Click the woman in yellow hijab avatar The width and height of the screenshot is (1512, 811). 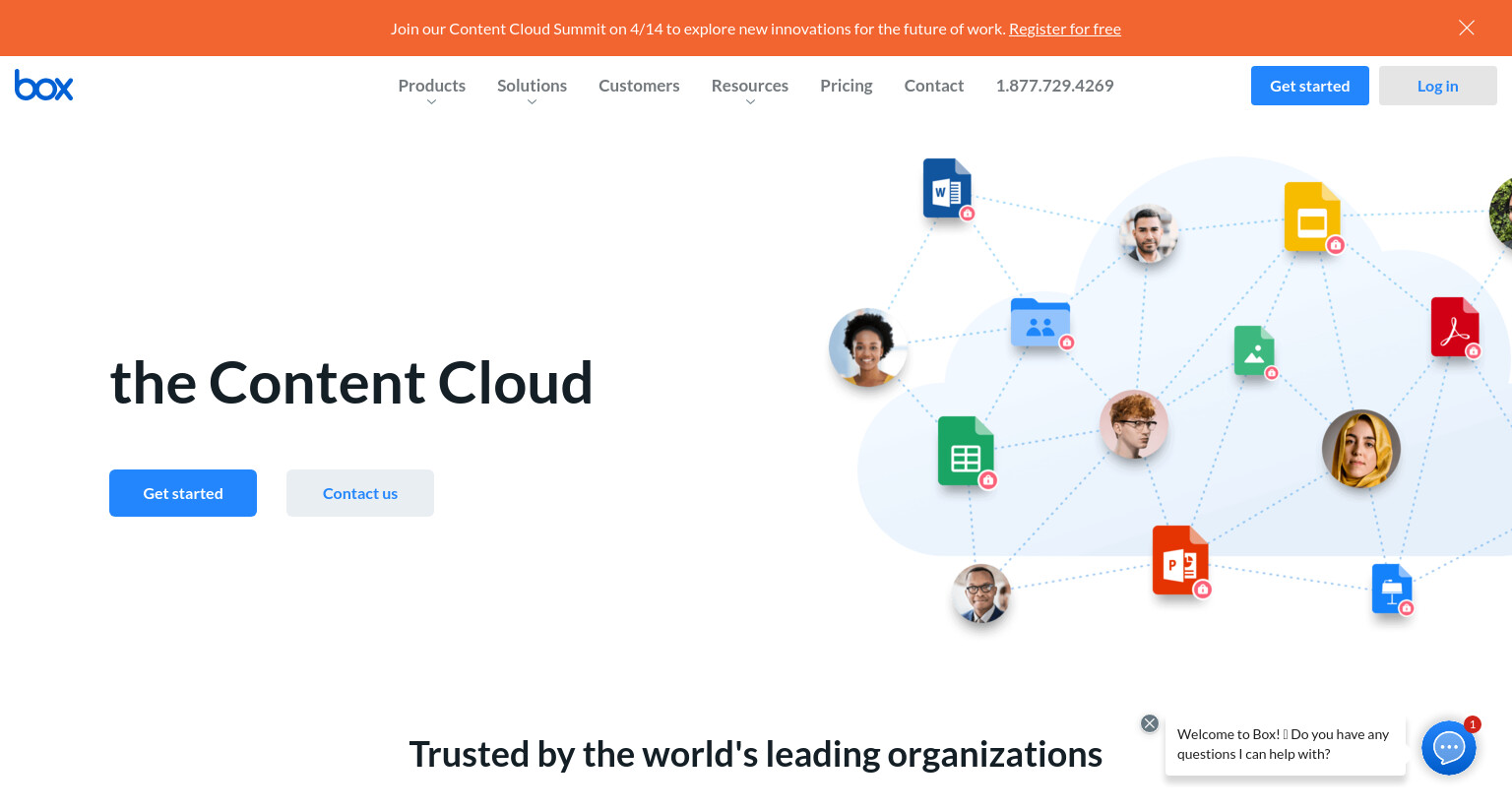coord(1361,449)
